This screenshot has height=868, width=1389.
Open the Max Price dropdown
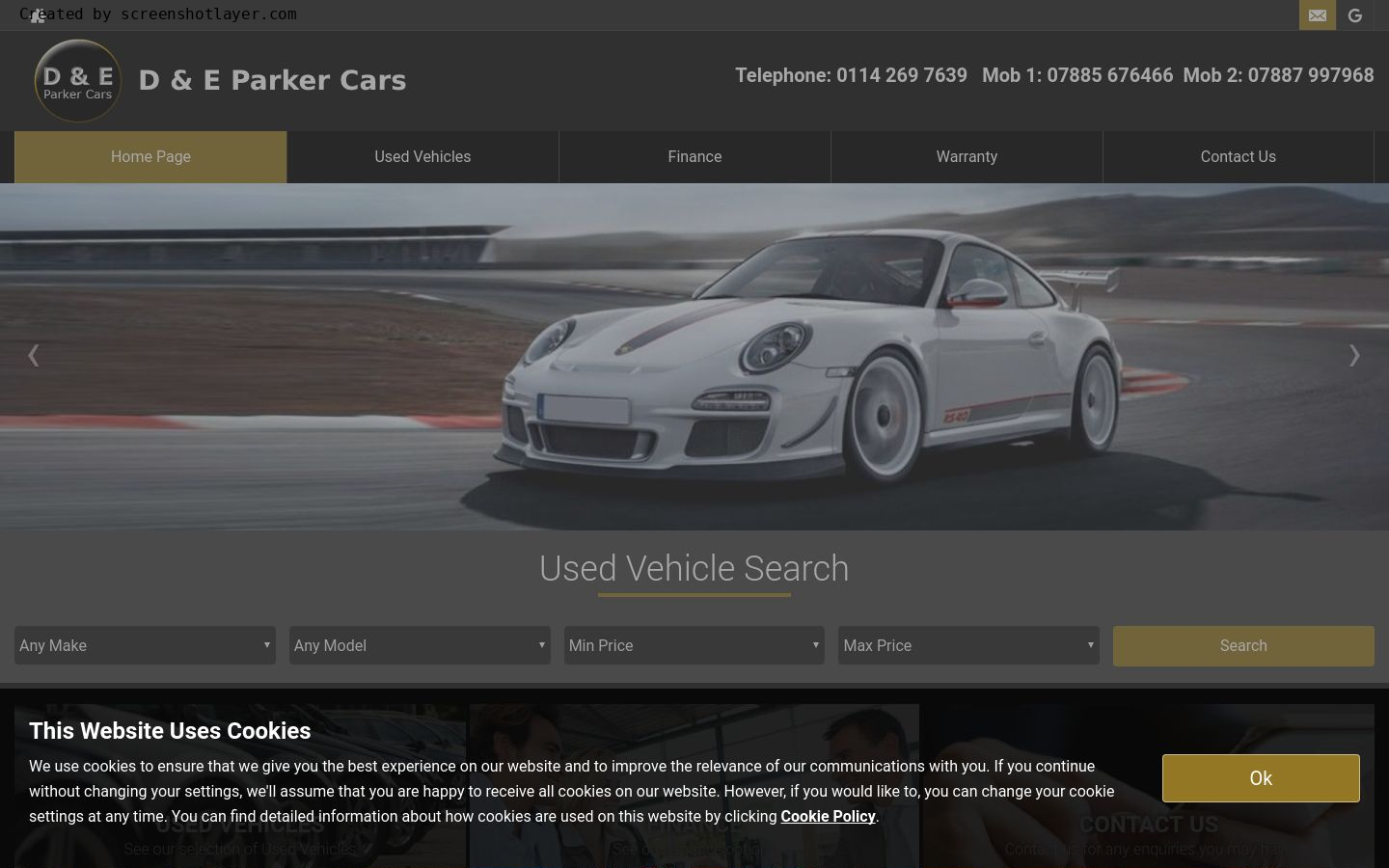[968, 645]
